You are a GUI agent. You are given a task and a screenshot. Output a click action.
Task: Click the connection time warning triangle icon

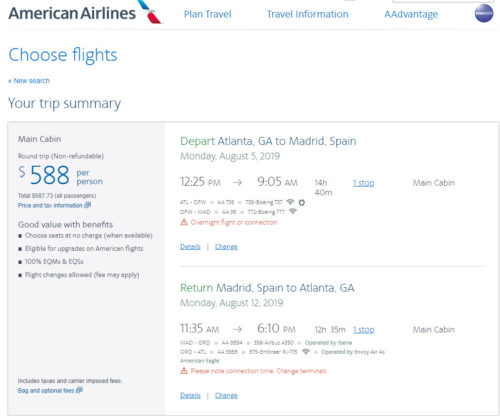point(184,371)
